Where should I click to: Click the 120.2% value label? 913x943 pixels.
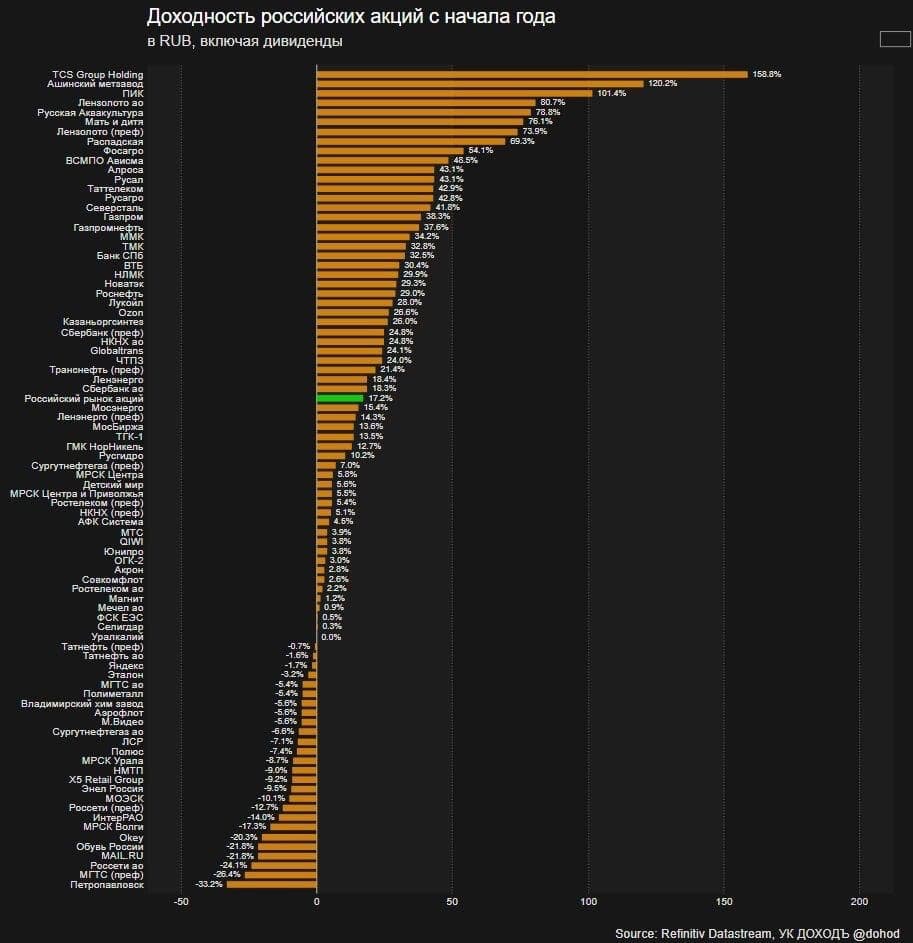(662, 83)
